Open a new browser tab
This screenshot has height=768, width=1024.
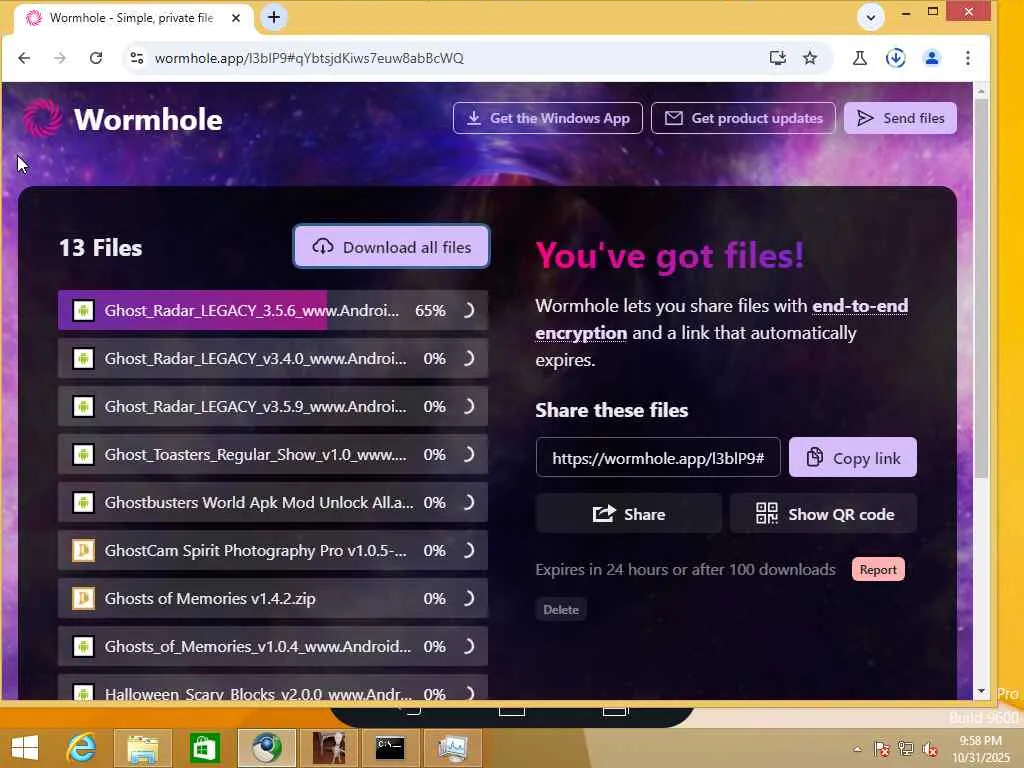click(274, 18)
